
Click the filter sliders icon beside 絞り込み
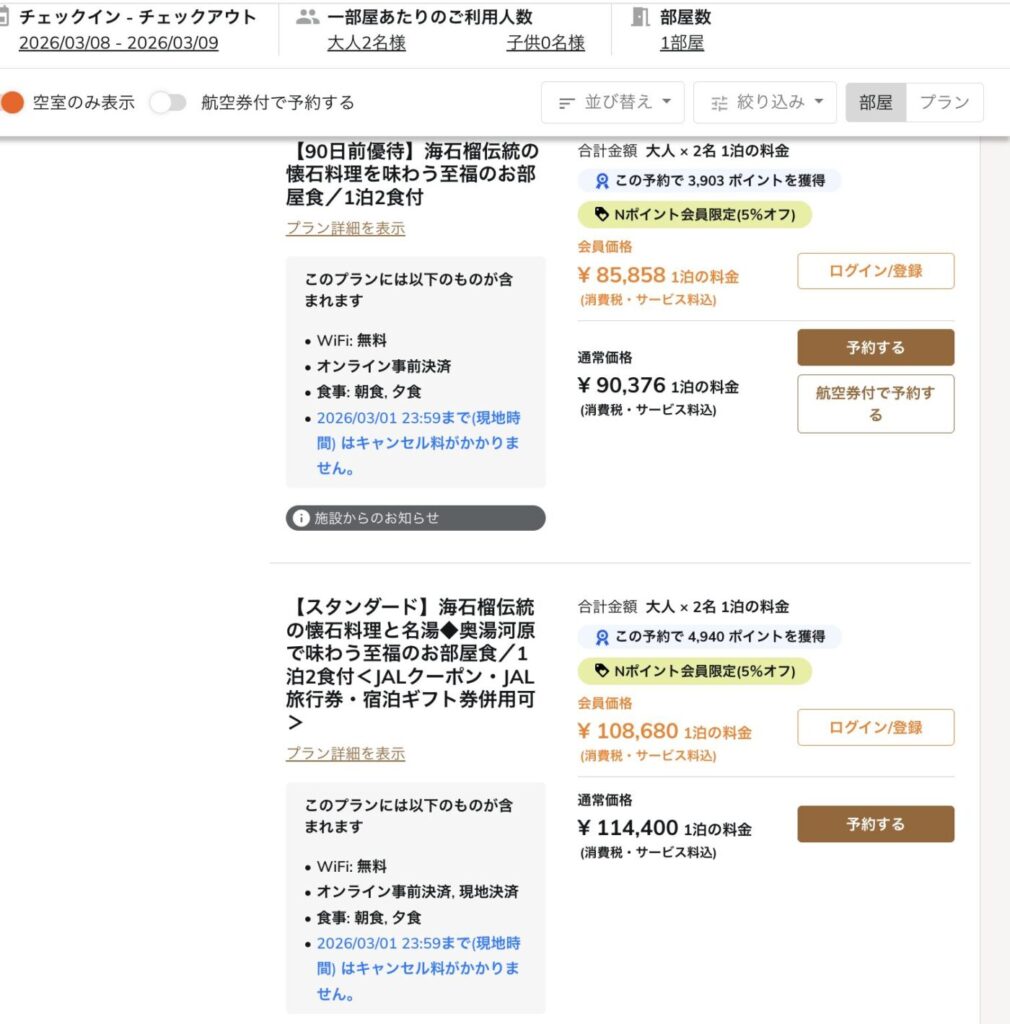719,103
